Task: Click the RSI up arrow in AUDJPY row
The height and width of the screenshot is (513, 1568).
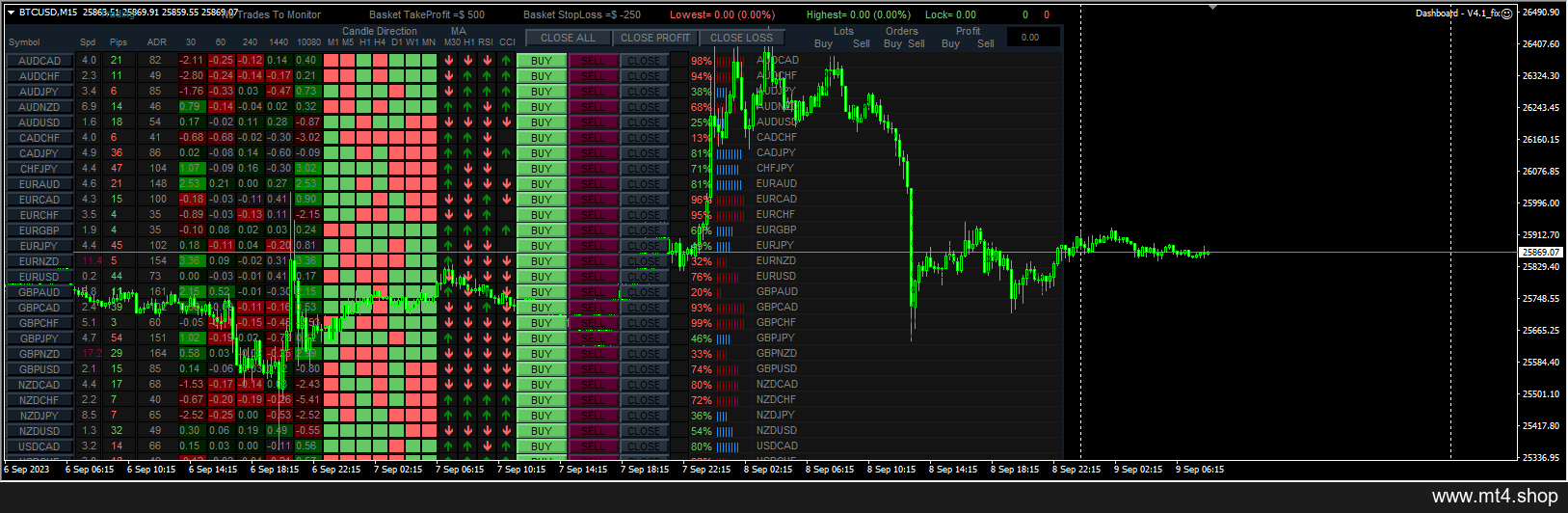Action: [x=487, y=92]
